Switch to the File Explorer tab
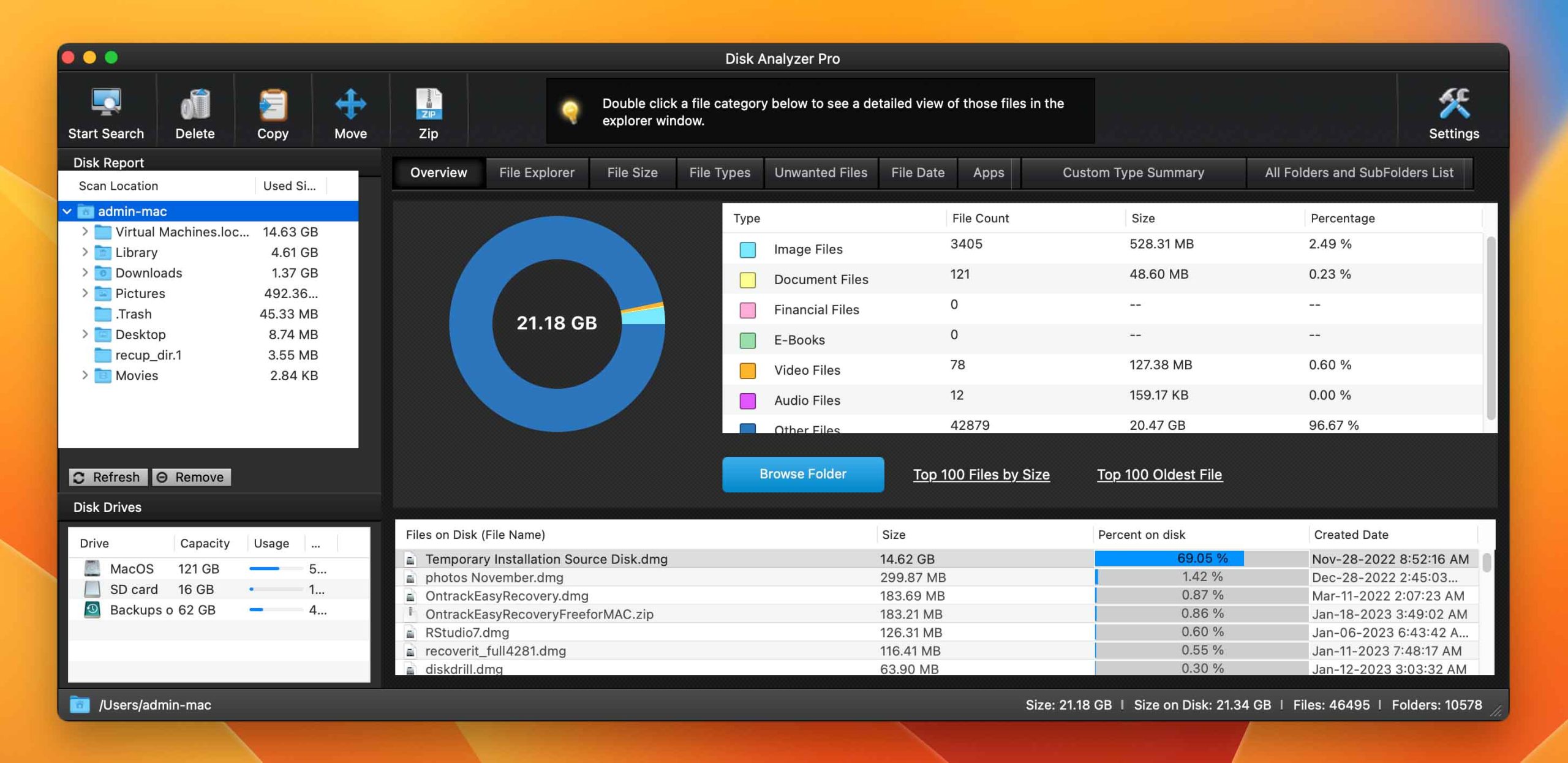This screenshot has width=1568, height=763. pos(537,172)
